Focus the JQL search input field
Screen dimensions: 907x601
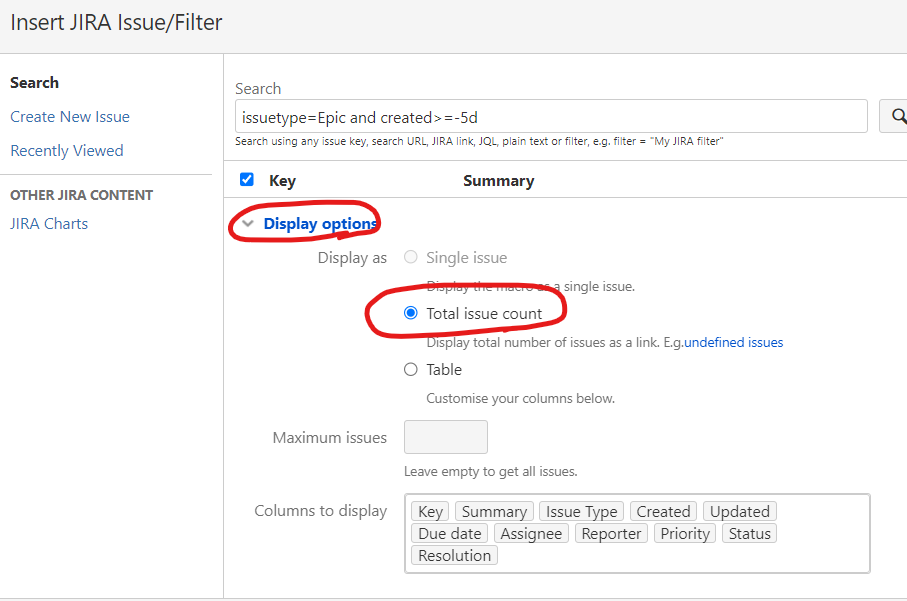coord(551,116)
